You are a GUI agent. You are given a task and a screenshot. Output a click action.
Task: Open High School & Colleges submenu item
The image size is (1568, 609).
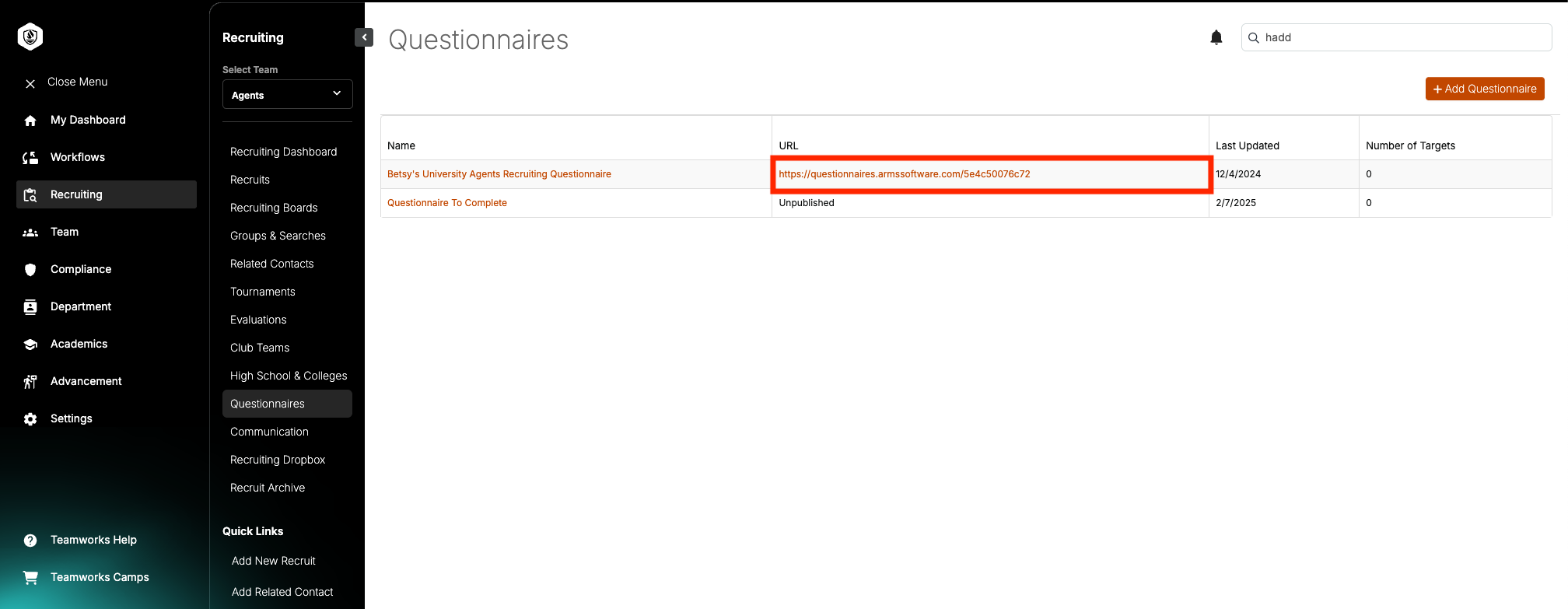tap(289, 376)
